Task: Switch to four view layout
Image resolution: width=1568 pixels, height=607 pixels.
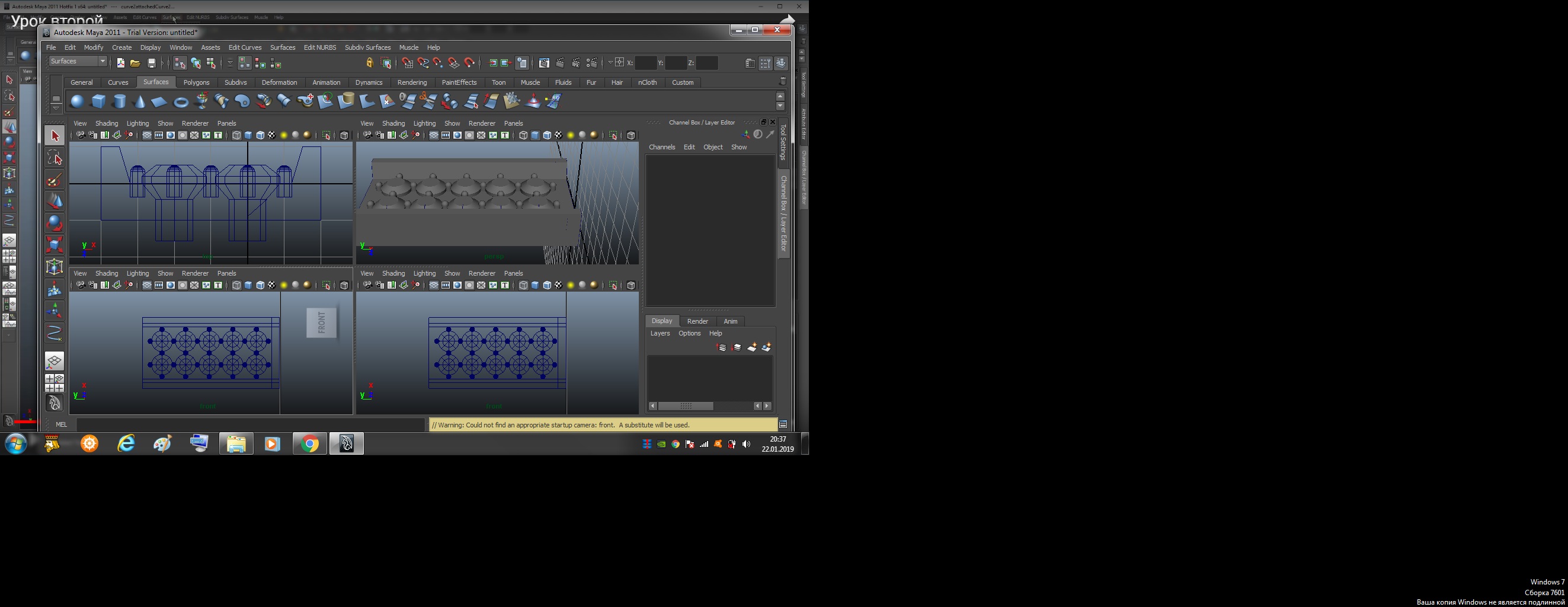Action: click(55, 383)
